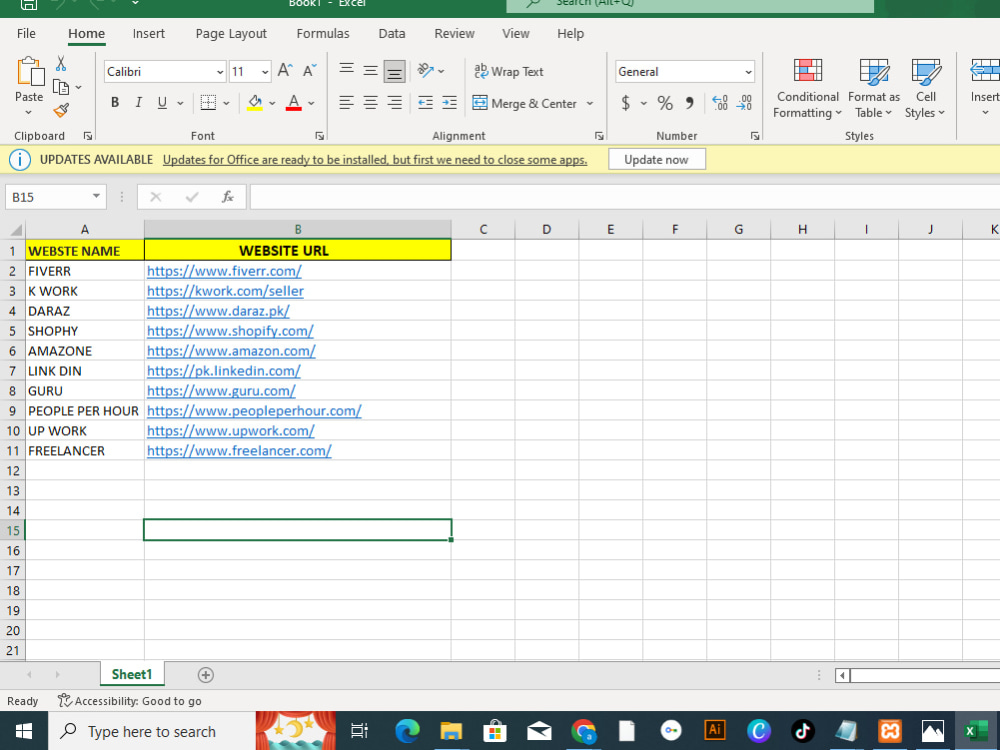The image size is (1000, 750).
Task: Open the Name Box dropdown arrow
Action: [x=96, y=196]
